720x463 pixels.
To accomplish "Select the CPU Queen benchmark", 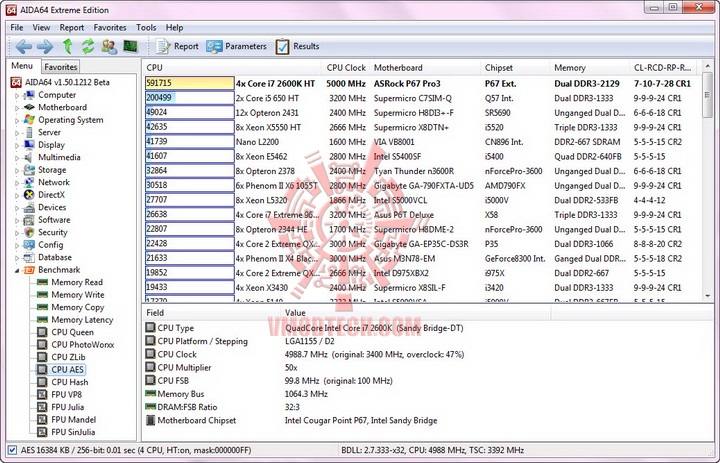I will (x=72, y=332).
